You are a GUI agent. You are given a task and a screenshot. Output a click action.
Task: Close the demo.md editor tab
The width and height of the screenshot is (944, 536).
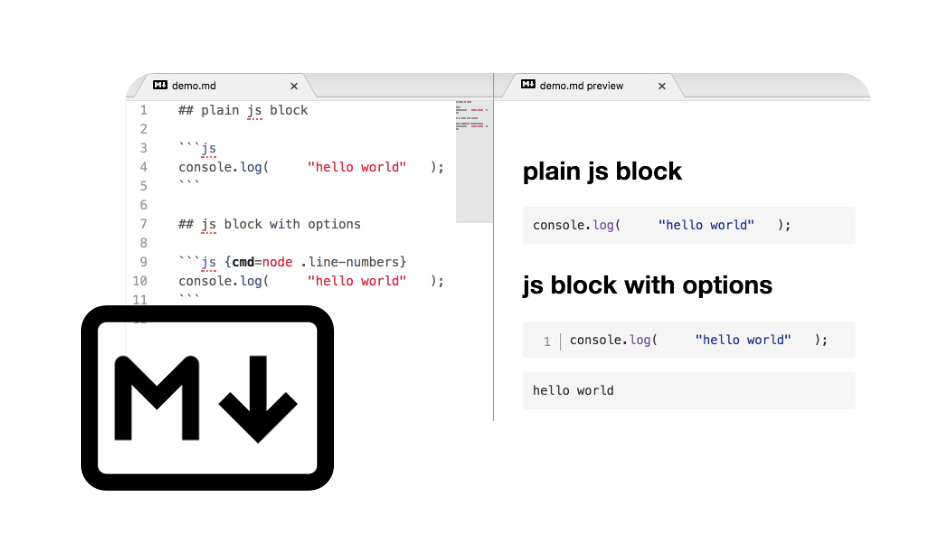click(x=294, y=87)
